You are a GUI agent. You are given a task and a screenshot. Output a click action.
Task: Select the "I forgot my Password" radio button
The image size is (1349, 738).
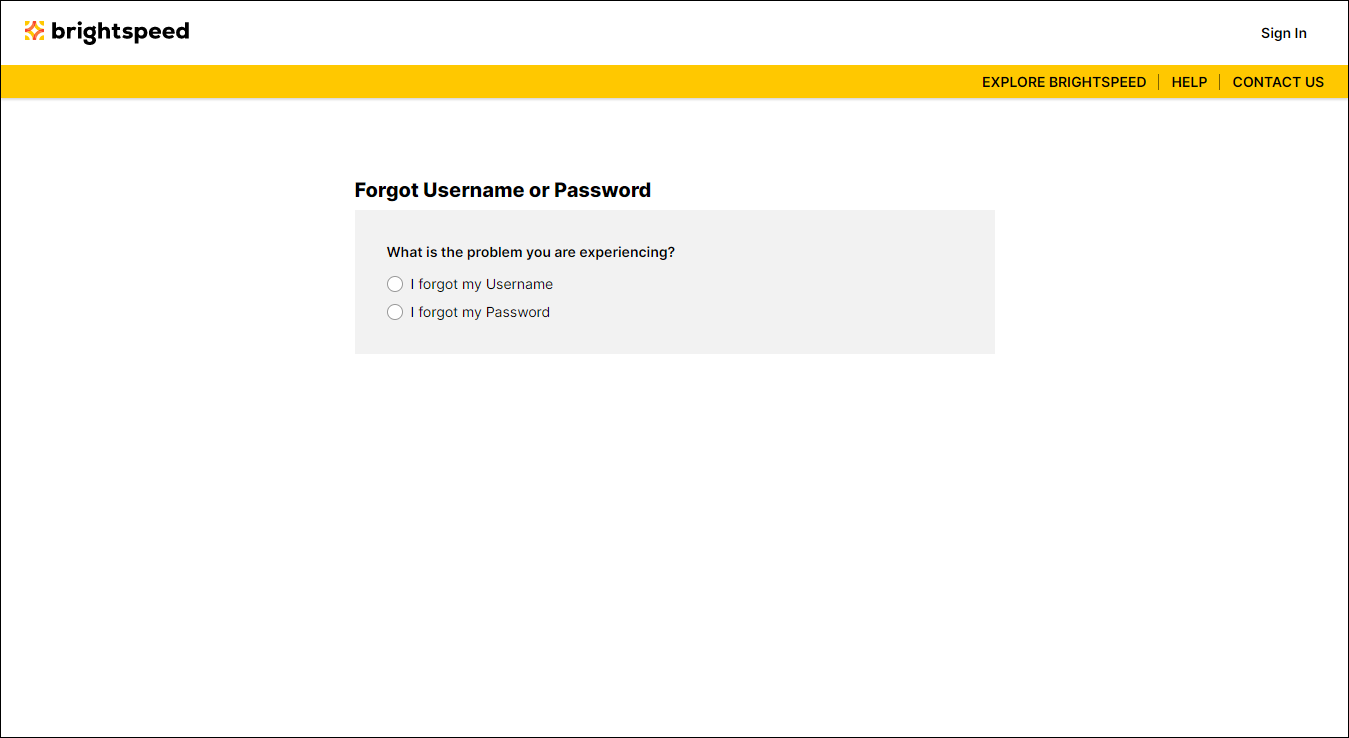point(395,312)
